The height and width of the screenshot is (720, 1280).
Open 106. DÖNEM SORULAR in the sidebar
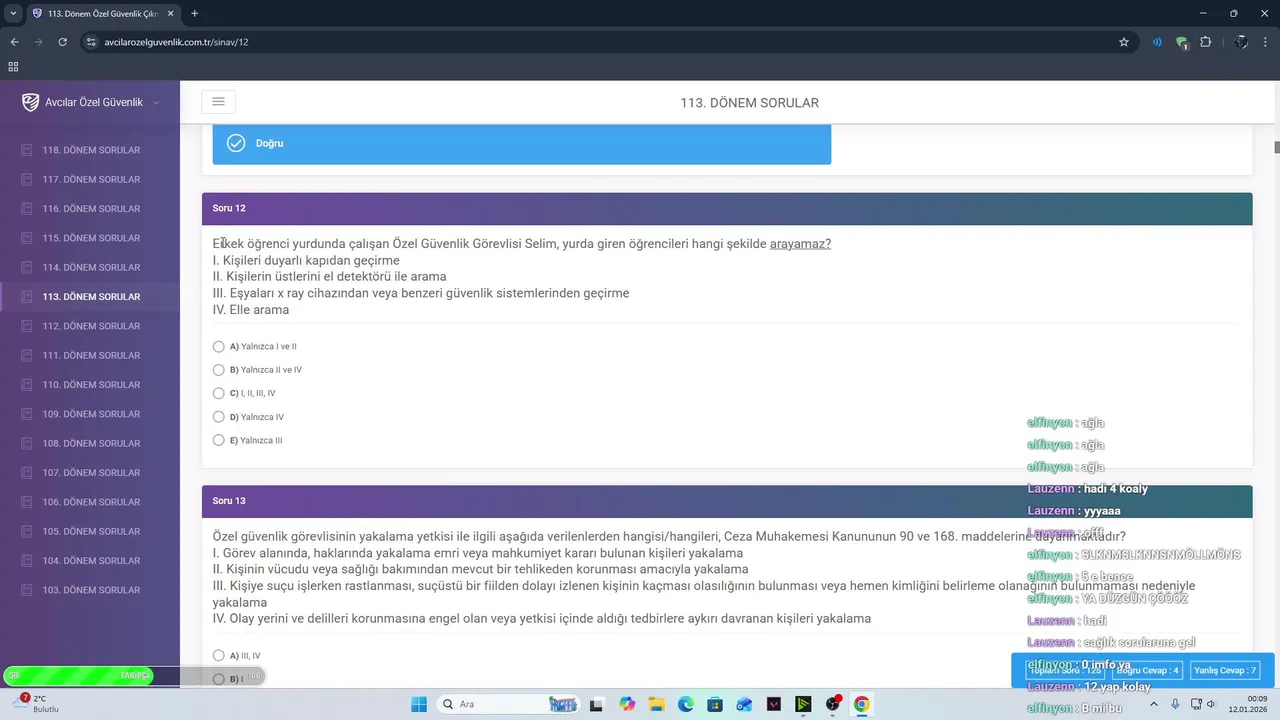pos(90,502)
